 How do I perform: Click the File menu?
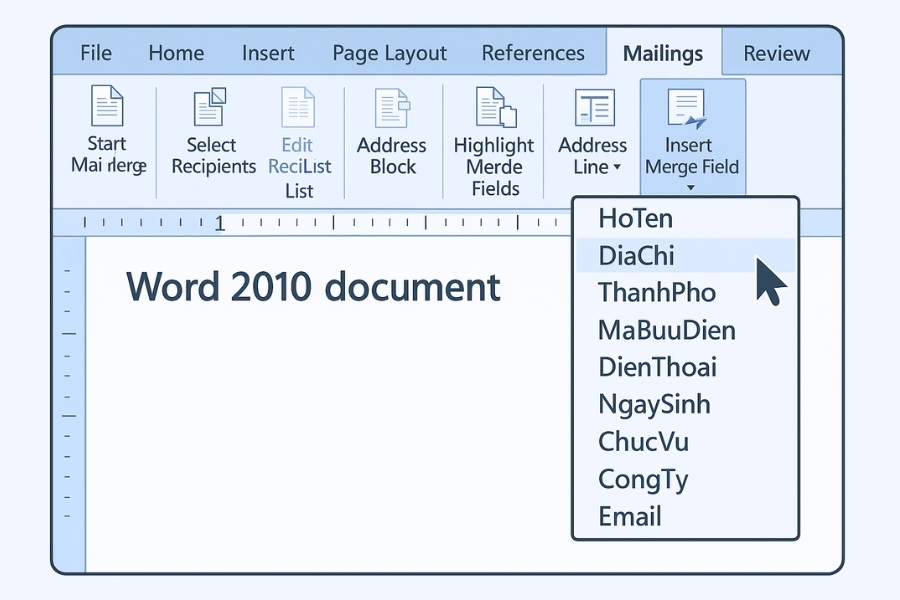tap(95, 53)
